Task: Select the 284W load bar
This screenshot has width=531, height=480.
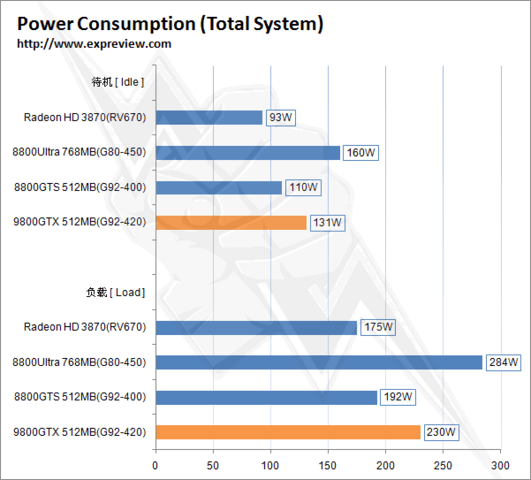Action: 319,362
